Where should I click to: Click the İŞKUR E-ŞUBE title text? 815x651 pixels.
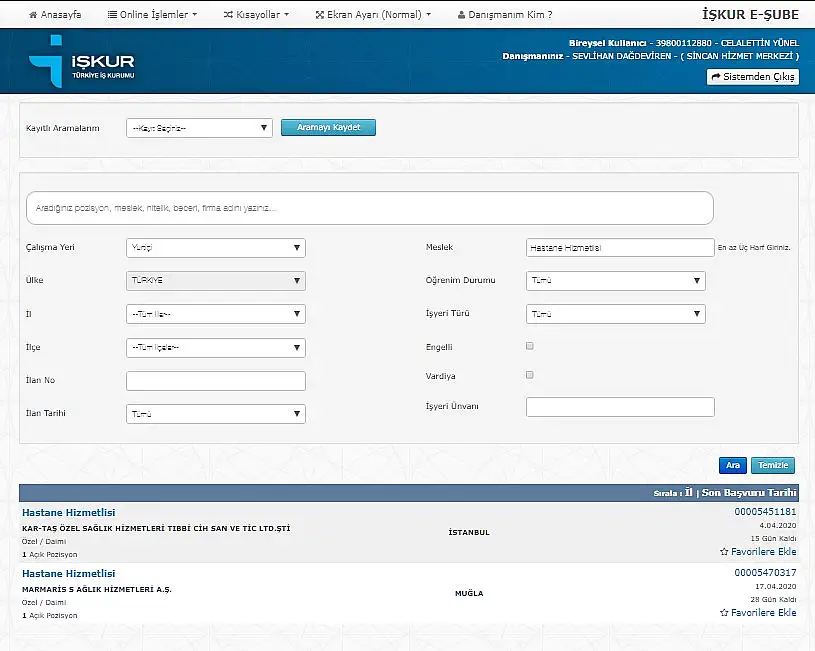(750, 15)
